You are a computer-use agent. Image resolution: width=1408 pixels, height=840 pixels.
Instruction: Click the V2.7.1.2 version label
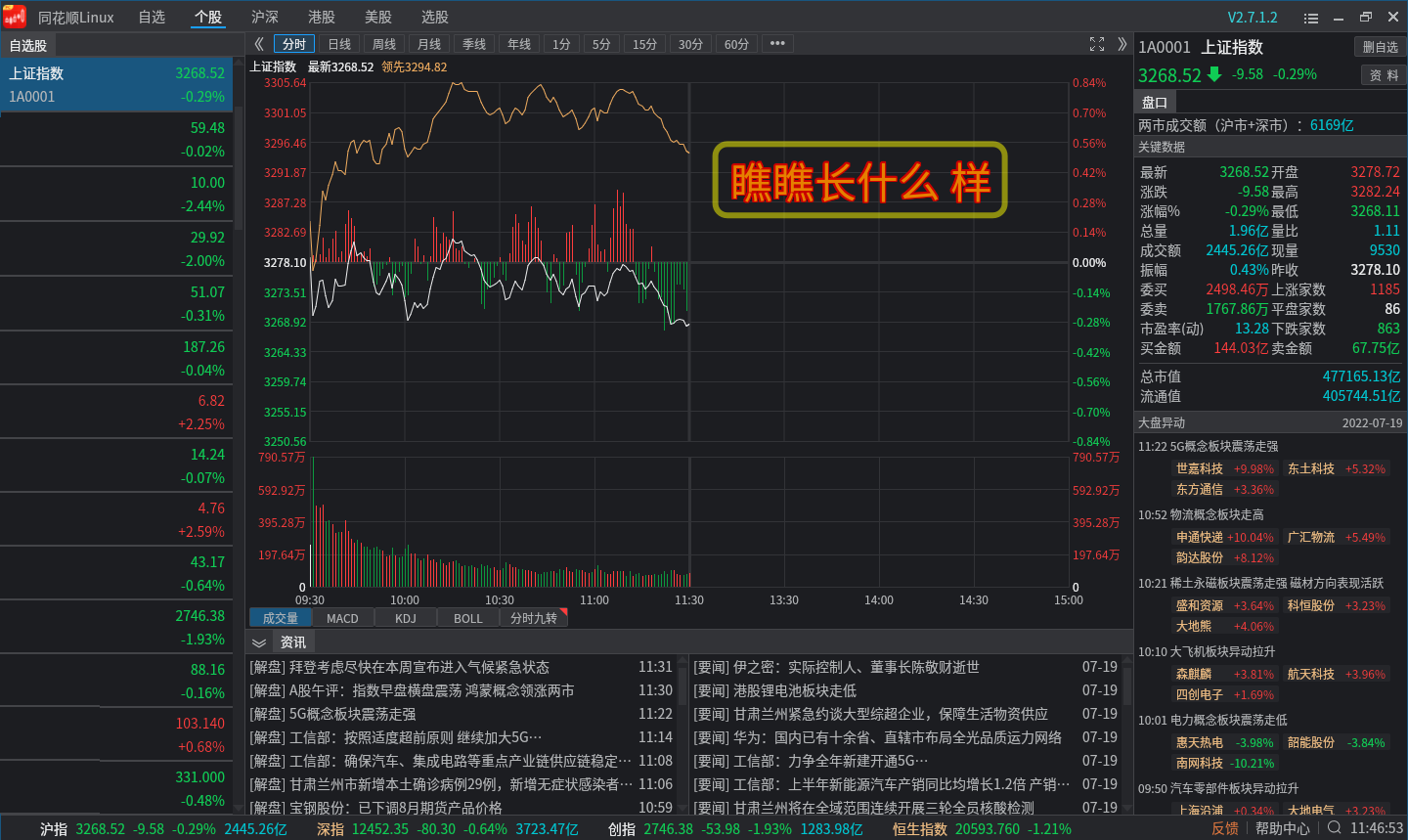(x=1253, y=18)
